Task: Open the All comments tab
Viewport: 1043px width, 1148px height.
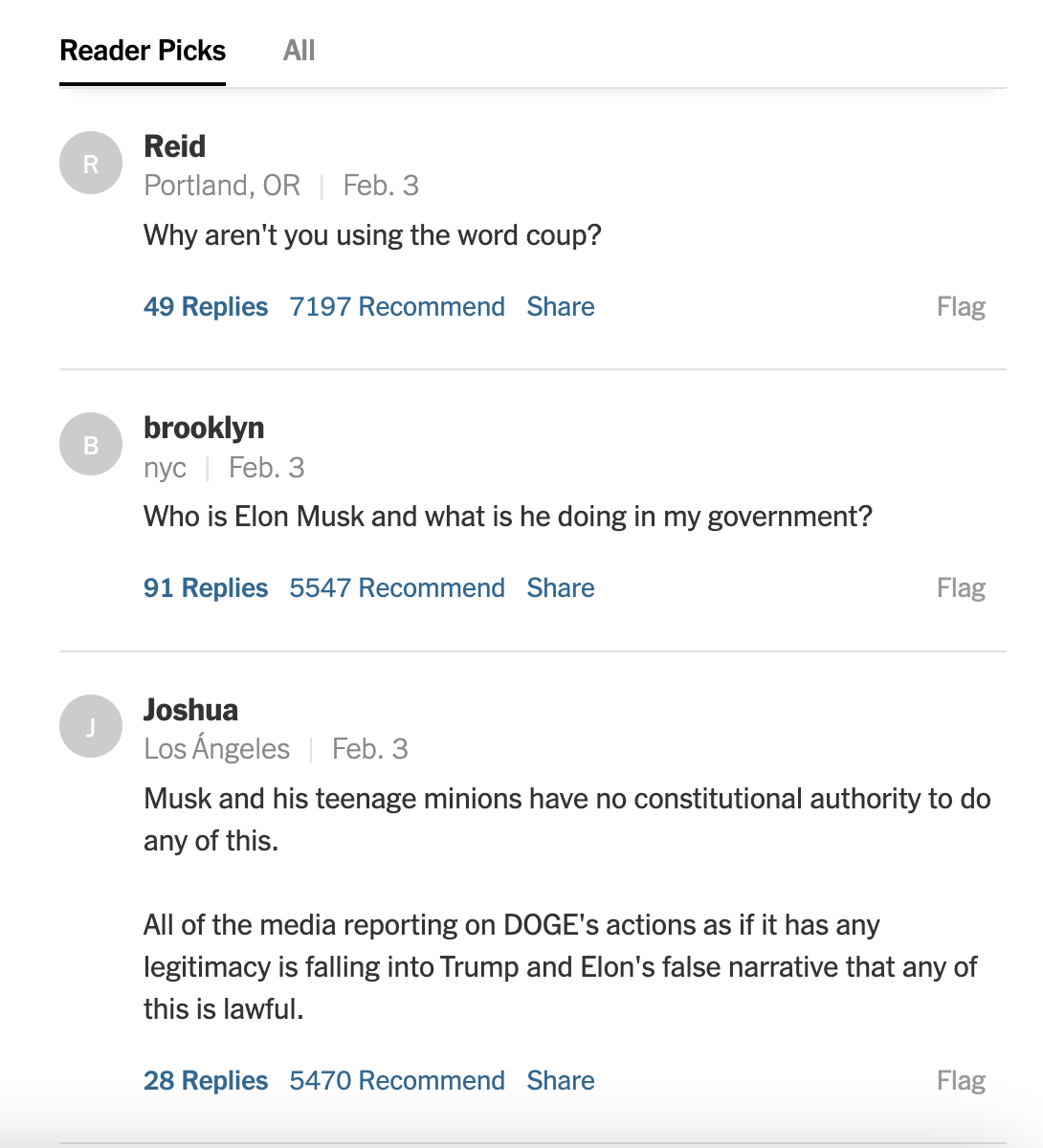Action: 299,51
